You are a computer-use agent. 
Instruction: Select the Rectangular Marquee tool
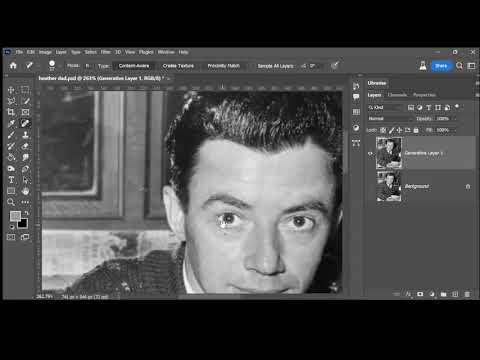(25, 90)
